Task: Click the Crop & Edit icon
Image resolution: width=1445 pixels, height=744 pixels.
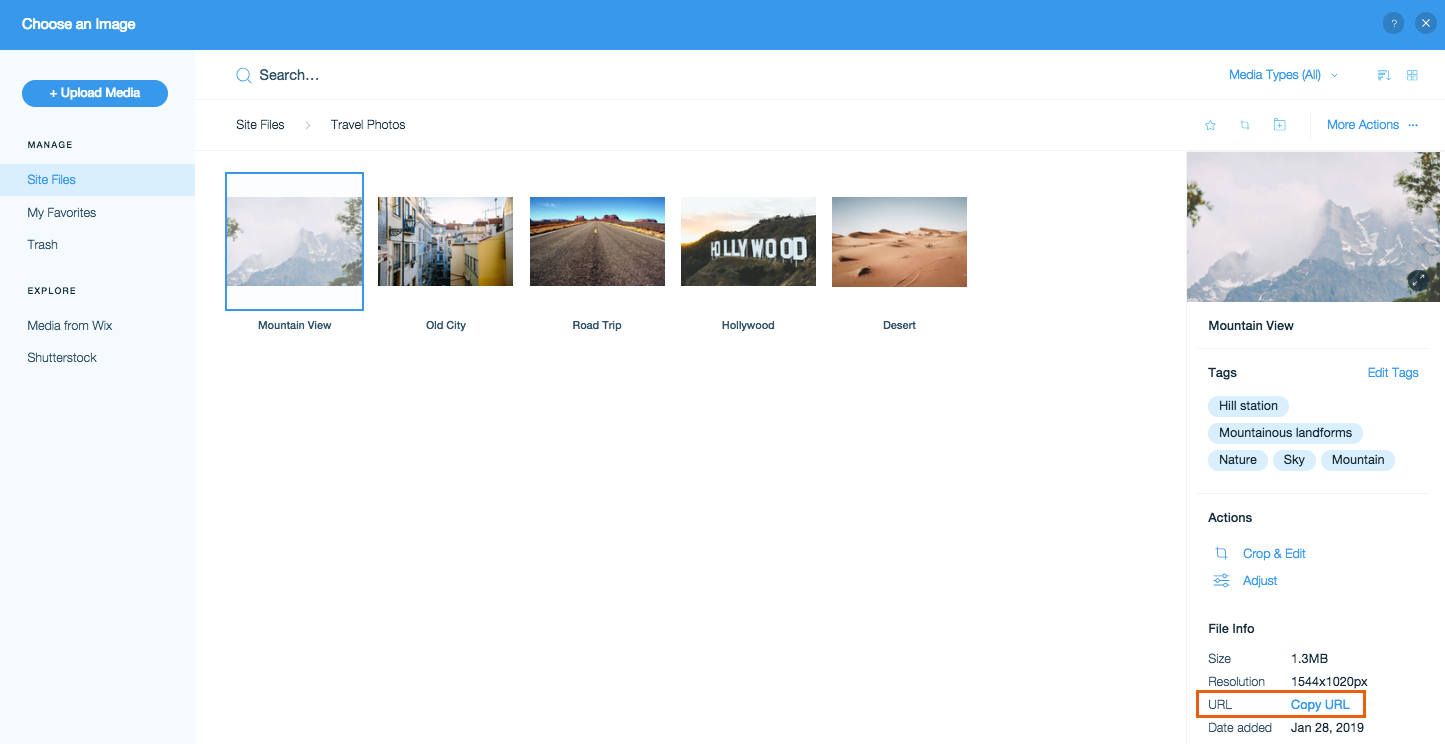Action: coord(1221,553)
